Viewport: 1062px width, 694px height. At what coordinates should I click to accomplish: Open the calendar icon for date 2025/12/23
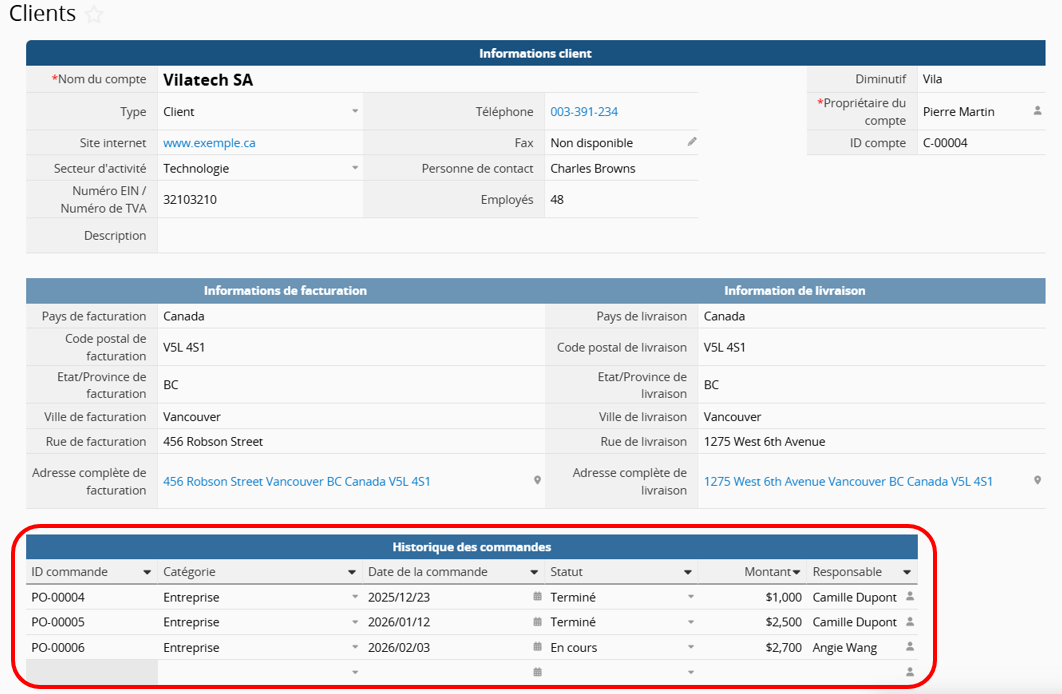click(537, 597)
